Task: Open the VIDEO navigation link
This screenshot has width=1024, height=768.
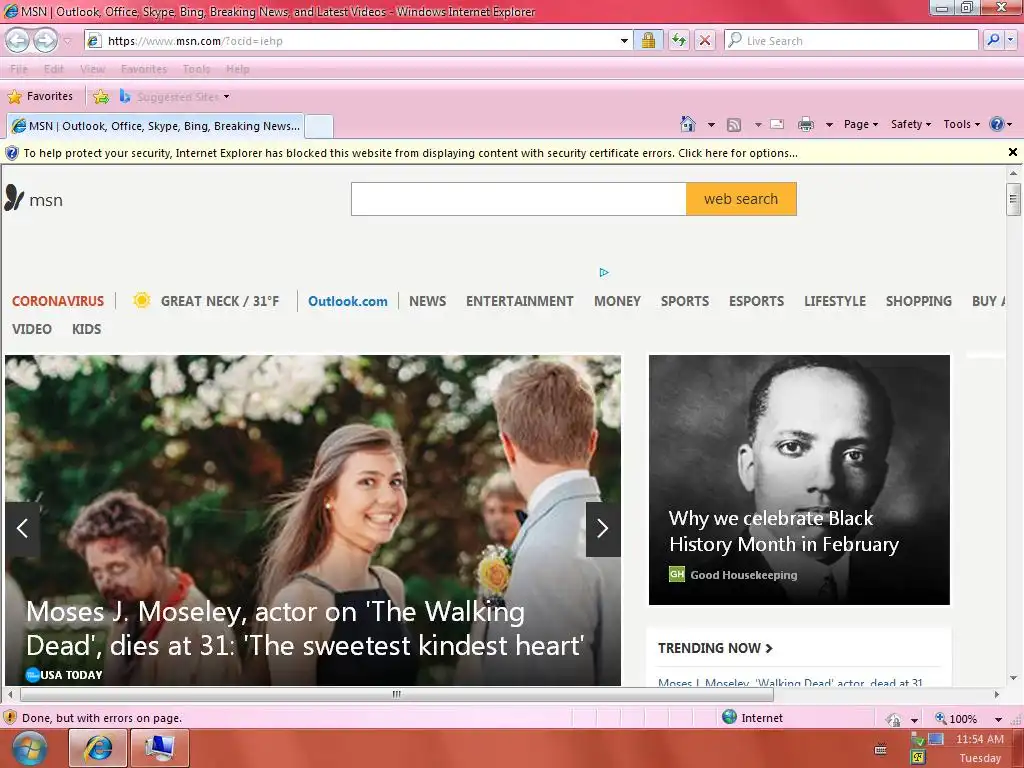Action: [x=31, y=329]
